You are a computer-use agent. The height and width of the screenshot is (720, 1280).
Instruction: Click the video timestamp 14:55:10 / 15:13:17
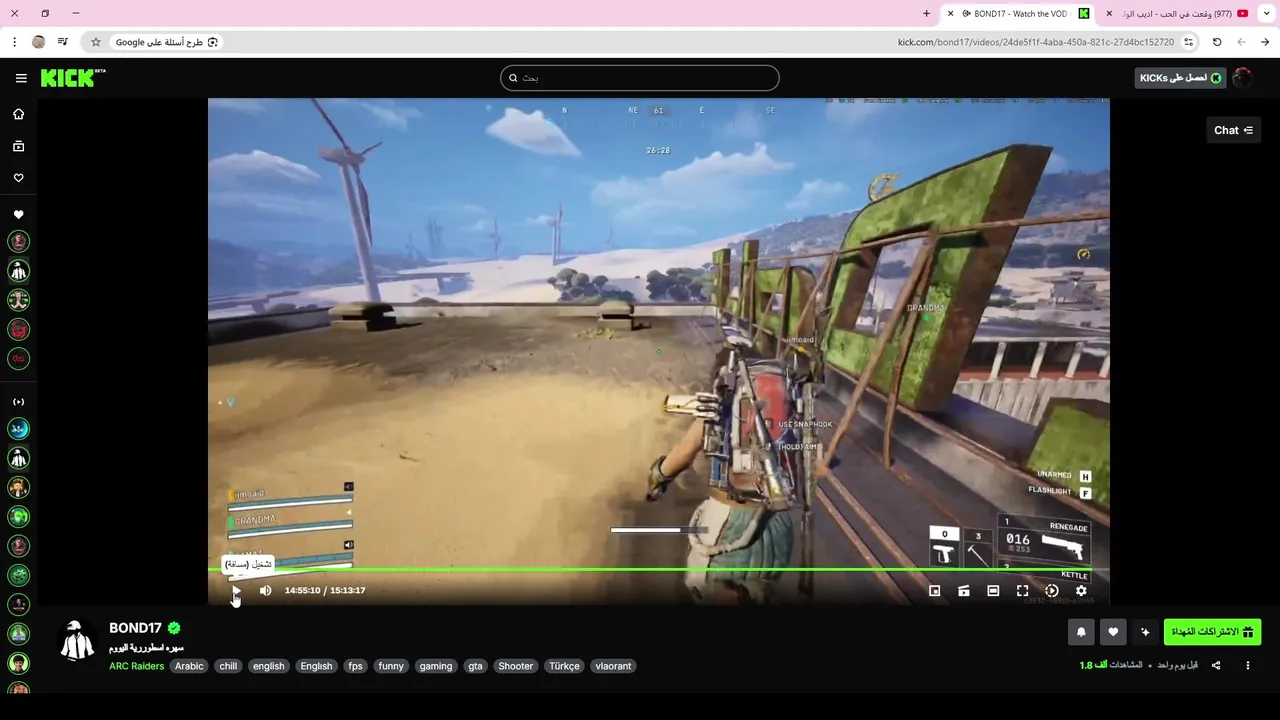click(x=325, y=591)
